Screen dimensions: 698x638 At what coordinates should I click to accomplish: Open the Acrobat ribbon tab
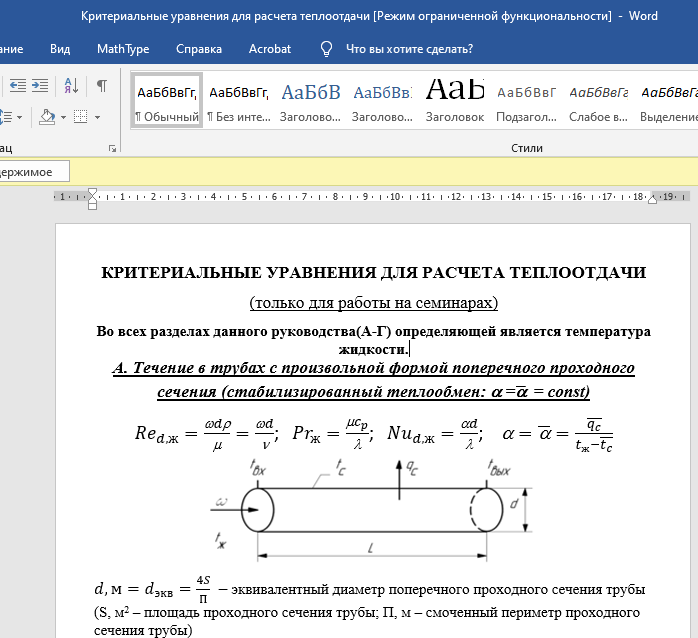270,48
